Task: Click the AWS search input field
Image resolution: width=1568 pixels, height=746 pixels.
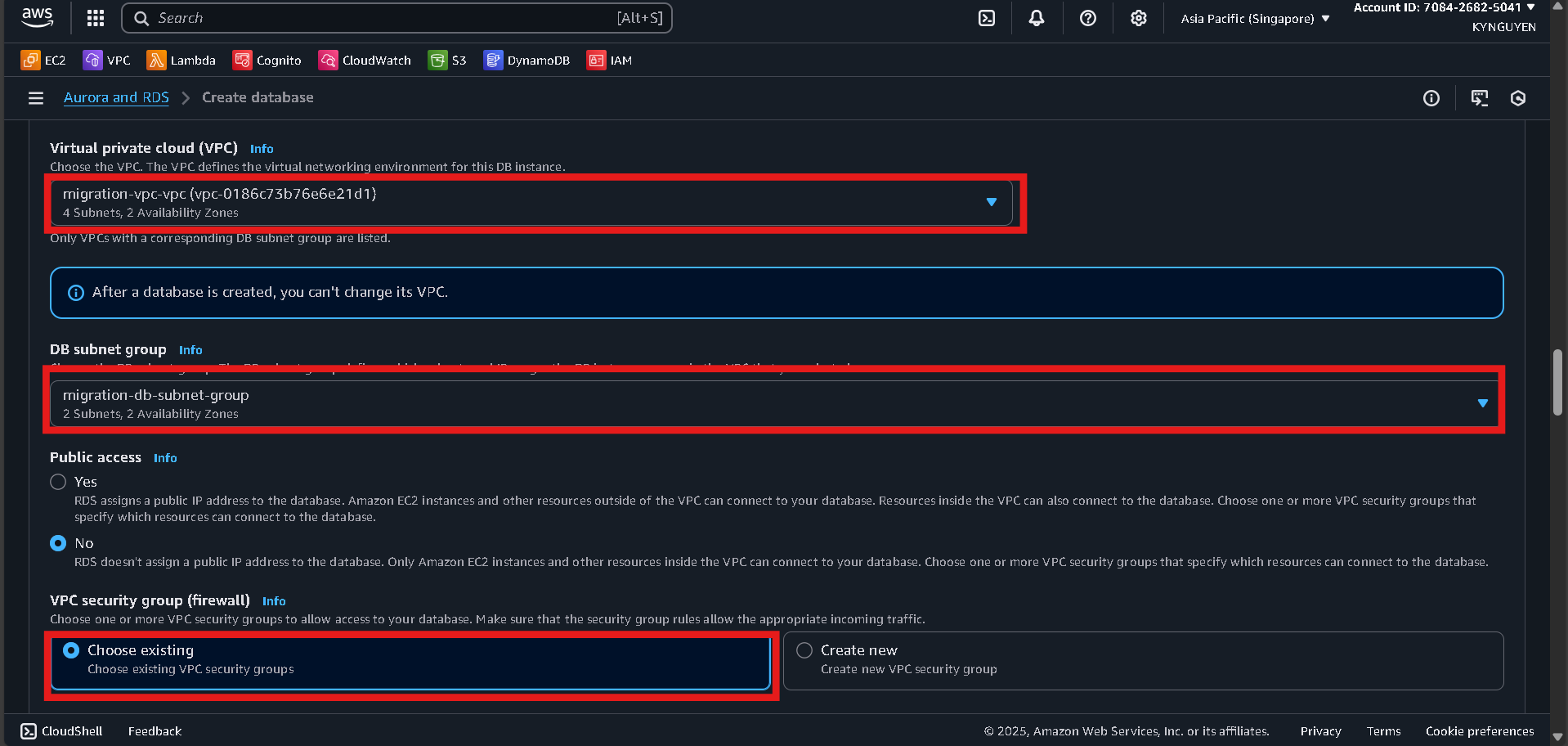Action: point(384,18)
